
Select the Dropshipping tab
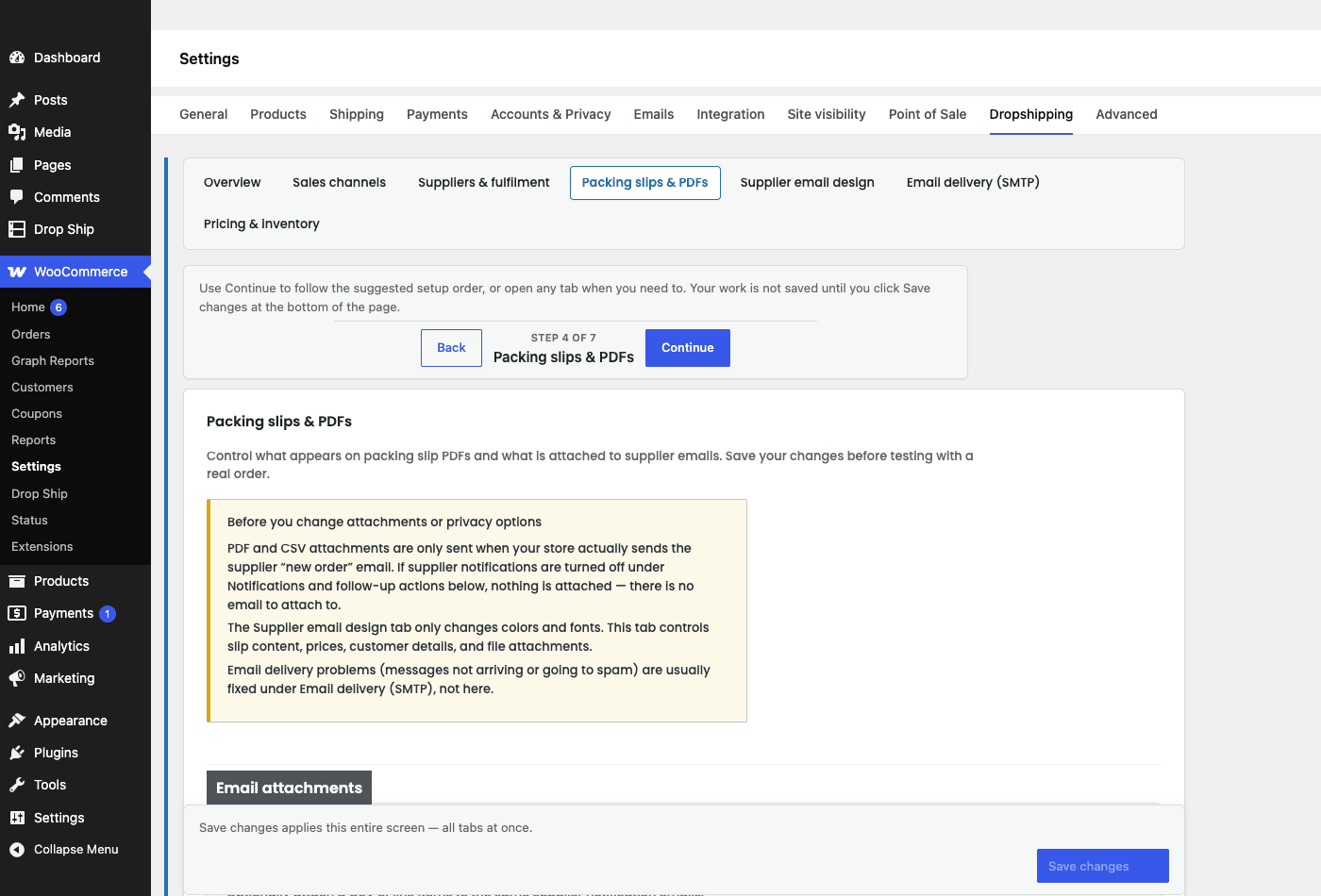(x=1031, y=114)
